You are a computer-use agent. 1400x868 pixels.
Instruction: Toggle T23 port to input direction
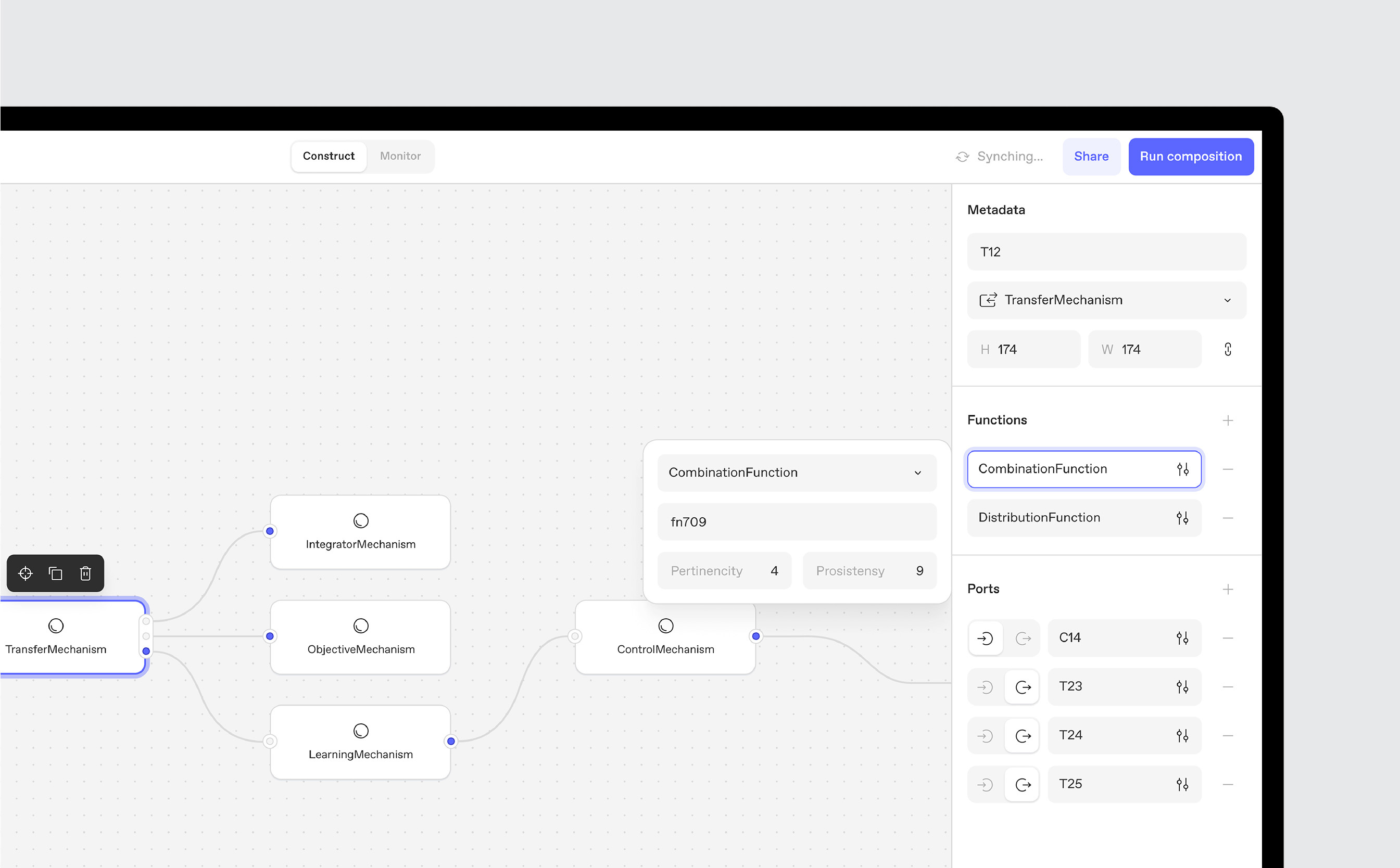click(985, 686)
